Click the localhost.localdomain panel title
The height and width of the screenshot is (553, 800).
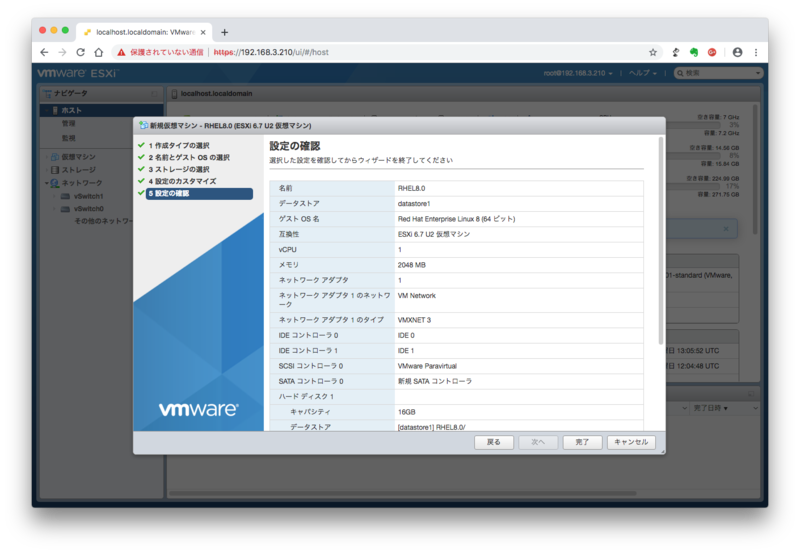216,93
